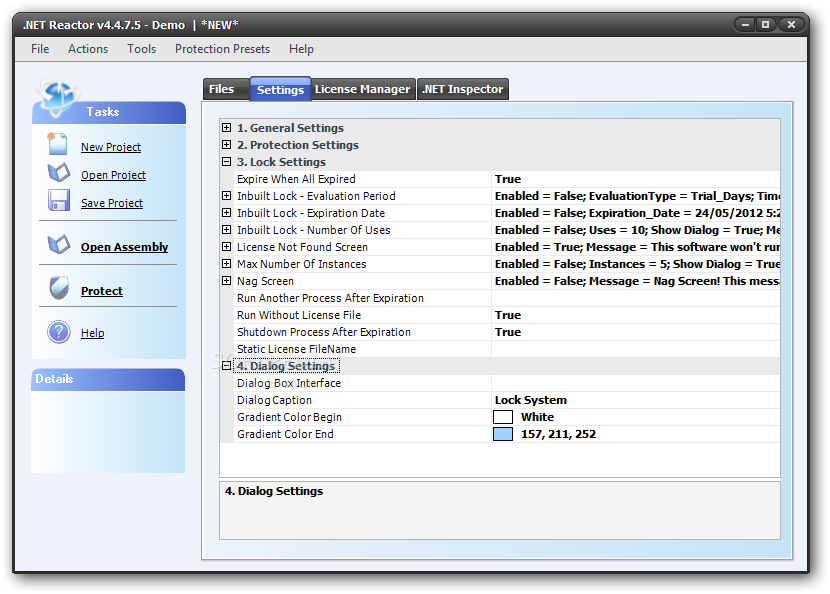The width and height of the screenshot is (830, 594).
Task: Select the Dialog Caption property
Action: [x=274, y=400]
